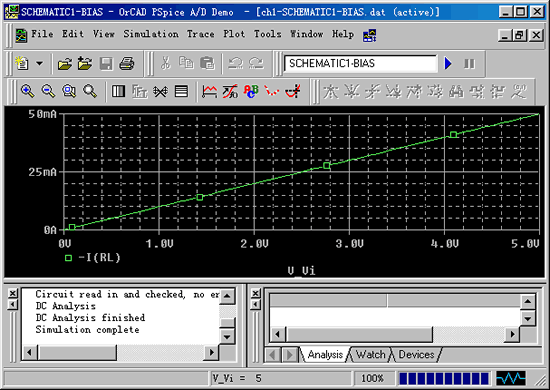
Task: Click the -I(RL) trace legend marker
Action: tap(68, 258)
